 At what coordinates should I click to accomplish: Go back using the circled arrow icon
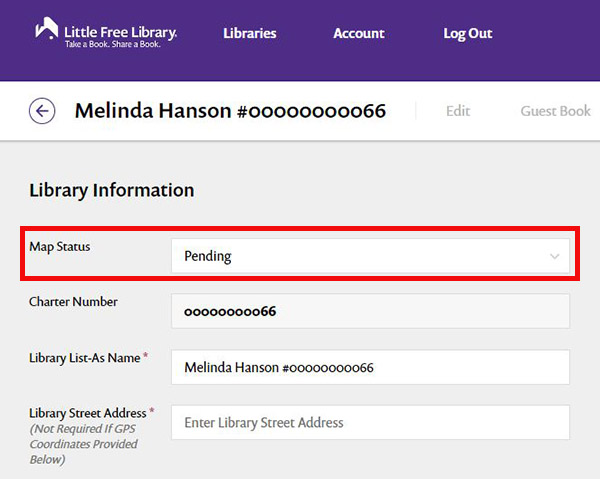(x=42, y=111)
